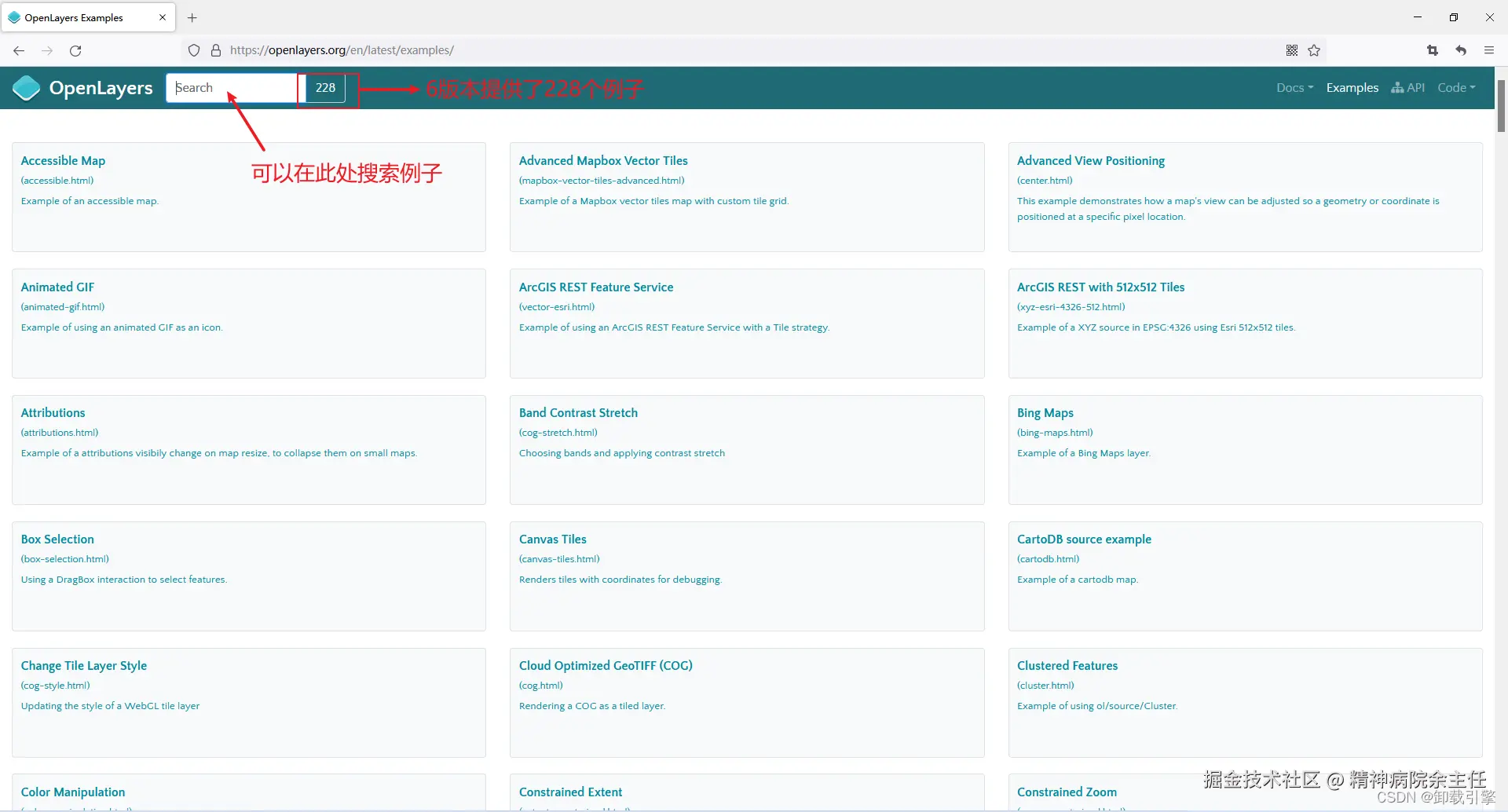The height and width of the screenshot is (812, 1508).
Task: Open the Animated GIF example
Action: (x=57, y=287)
